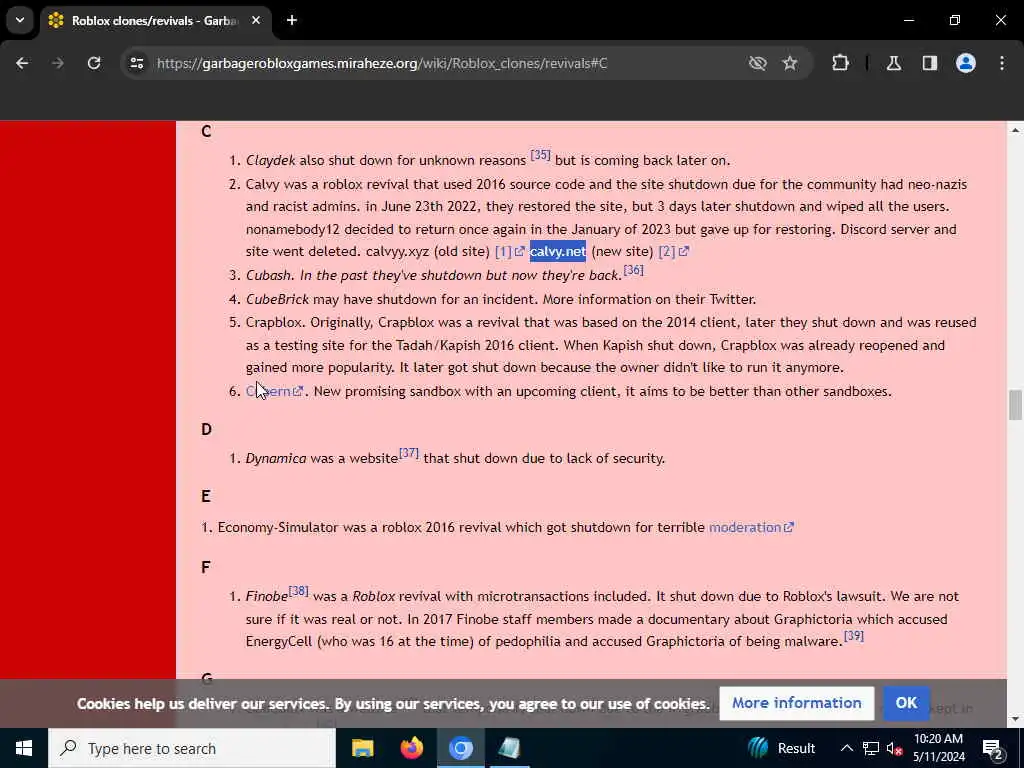The height and width of the screenshot is (768, 1024).
Task: Click the page vertical scrollbar thumb
Action: click(1015, 405)
